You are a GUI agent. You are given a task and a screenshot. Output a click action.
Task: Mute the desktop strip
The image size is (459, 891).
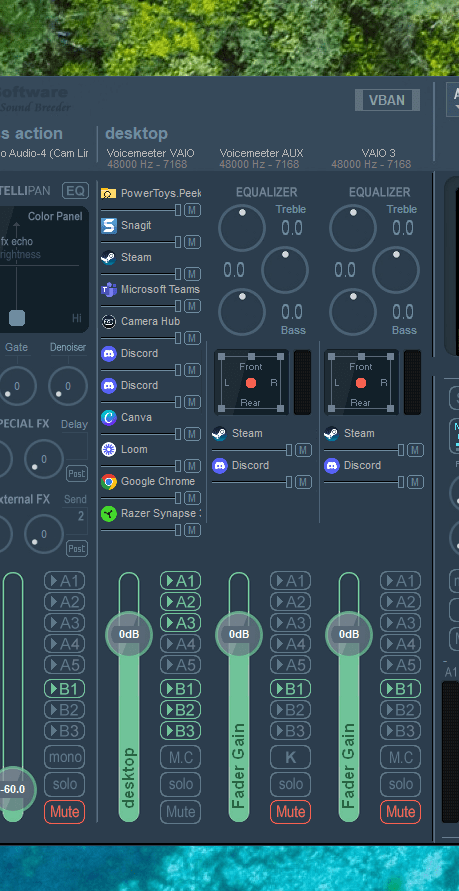coord(180,811)
